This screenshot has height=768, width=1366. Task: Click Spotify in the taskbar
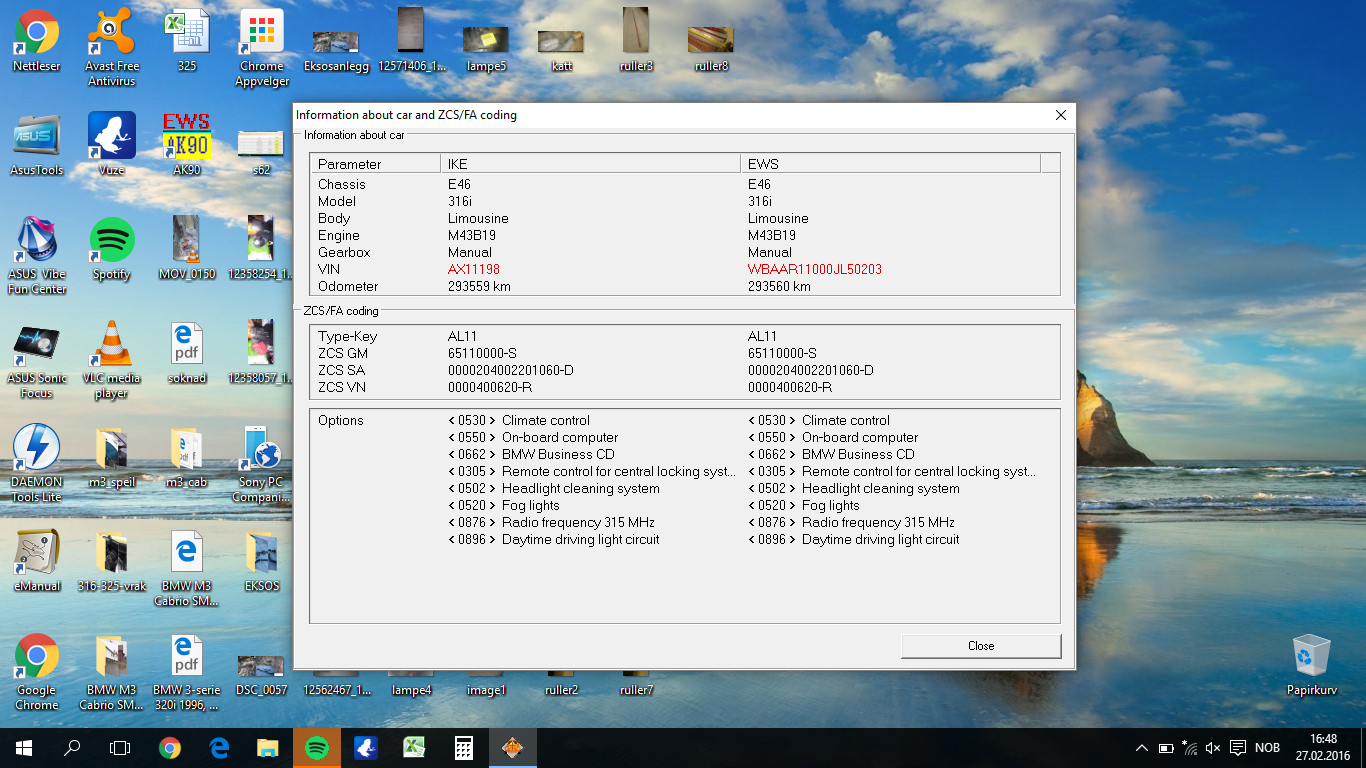click(x=317, y=747)
